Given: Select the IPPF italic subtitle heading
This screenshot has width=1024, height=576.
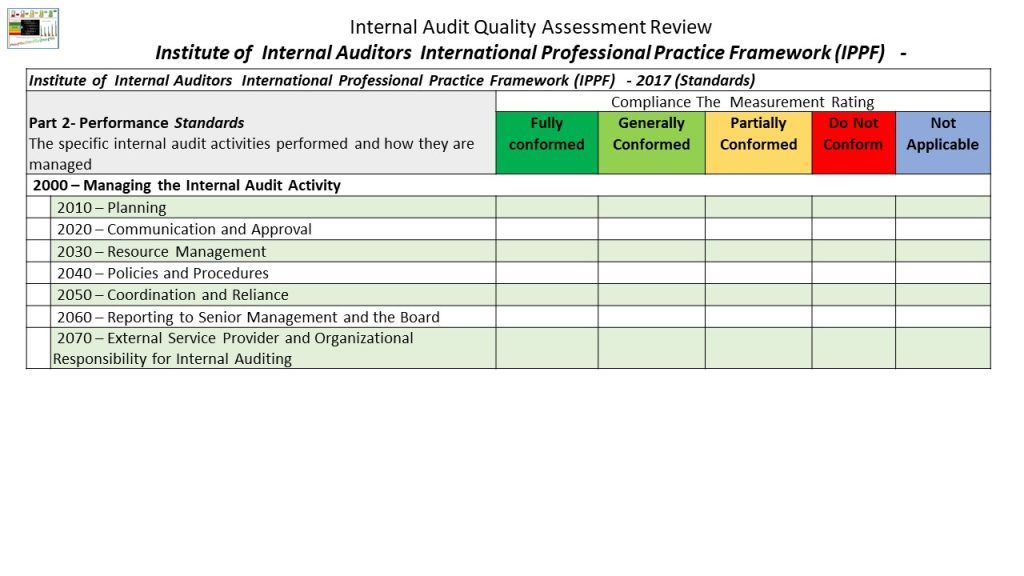Looking at the screenshot, I should tap(530, 52).
